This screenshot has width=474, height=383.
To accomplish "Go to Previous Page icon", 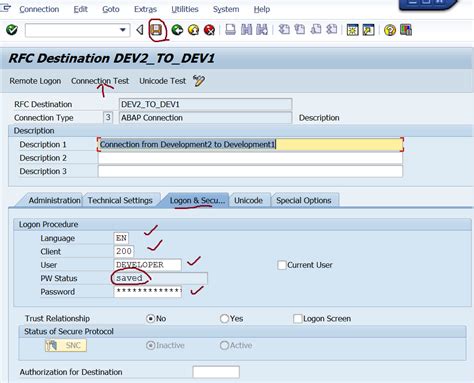I will 300,30.
